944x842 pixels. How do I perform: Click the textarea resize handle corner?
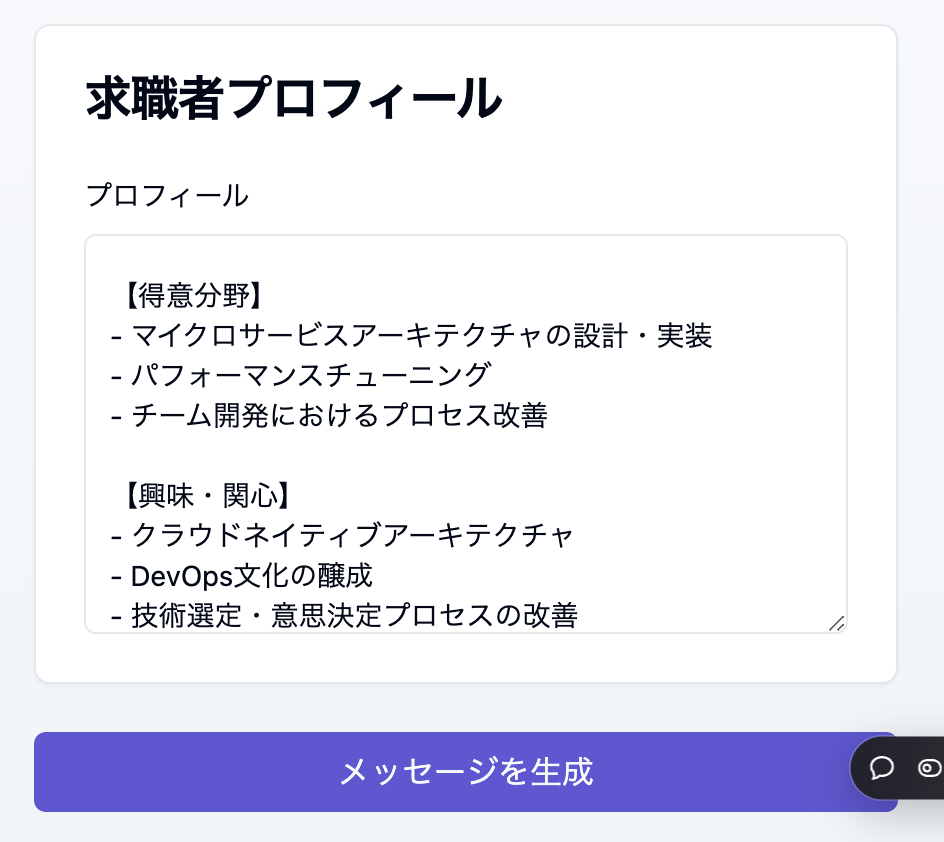pos(837,623)
